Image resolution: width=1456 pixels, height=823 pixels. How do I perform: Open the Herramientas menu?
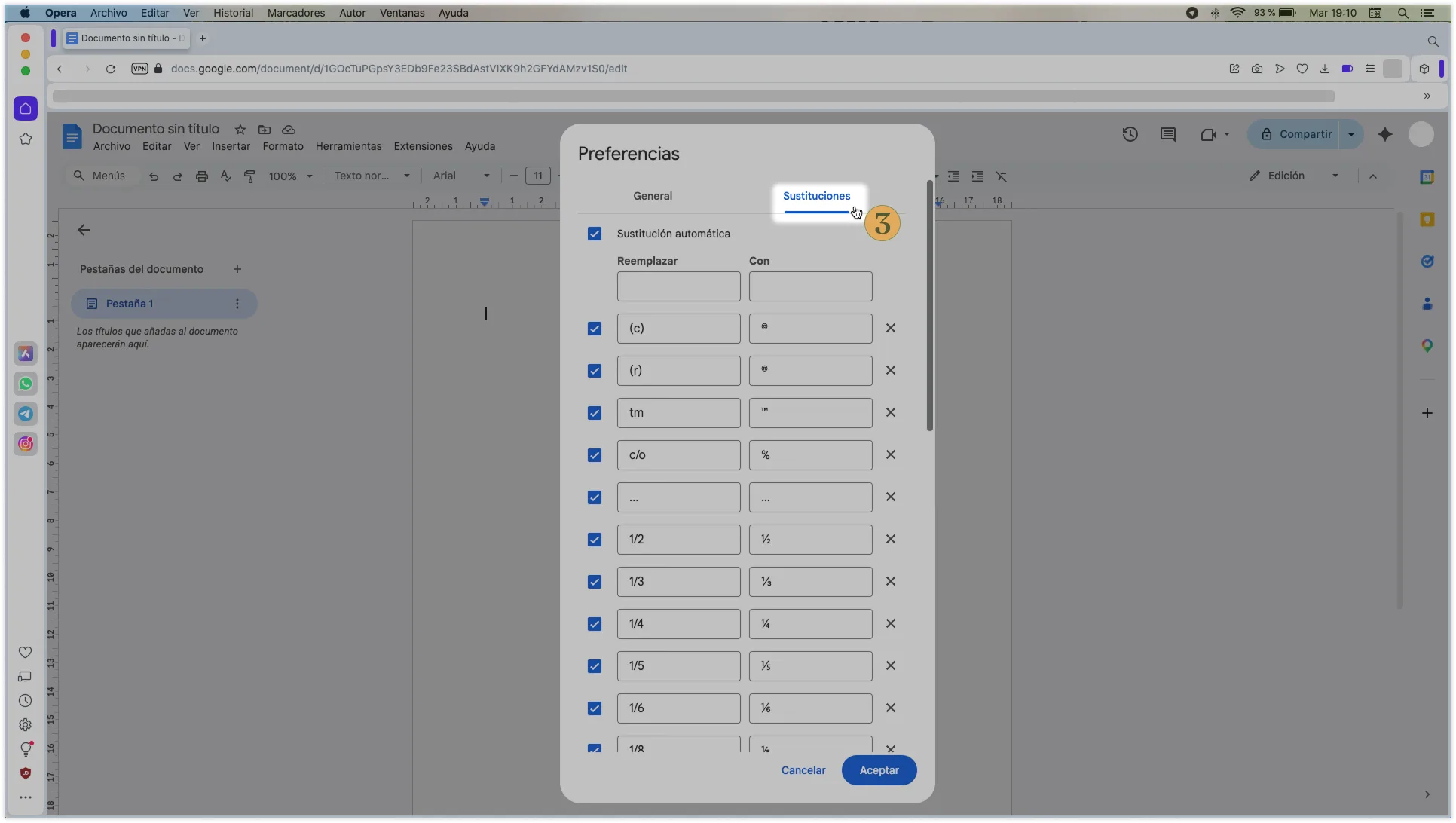coord(348,146)
